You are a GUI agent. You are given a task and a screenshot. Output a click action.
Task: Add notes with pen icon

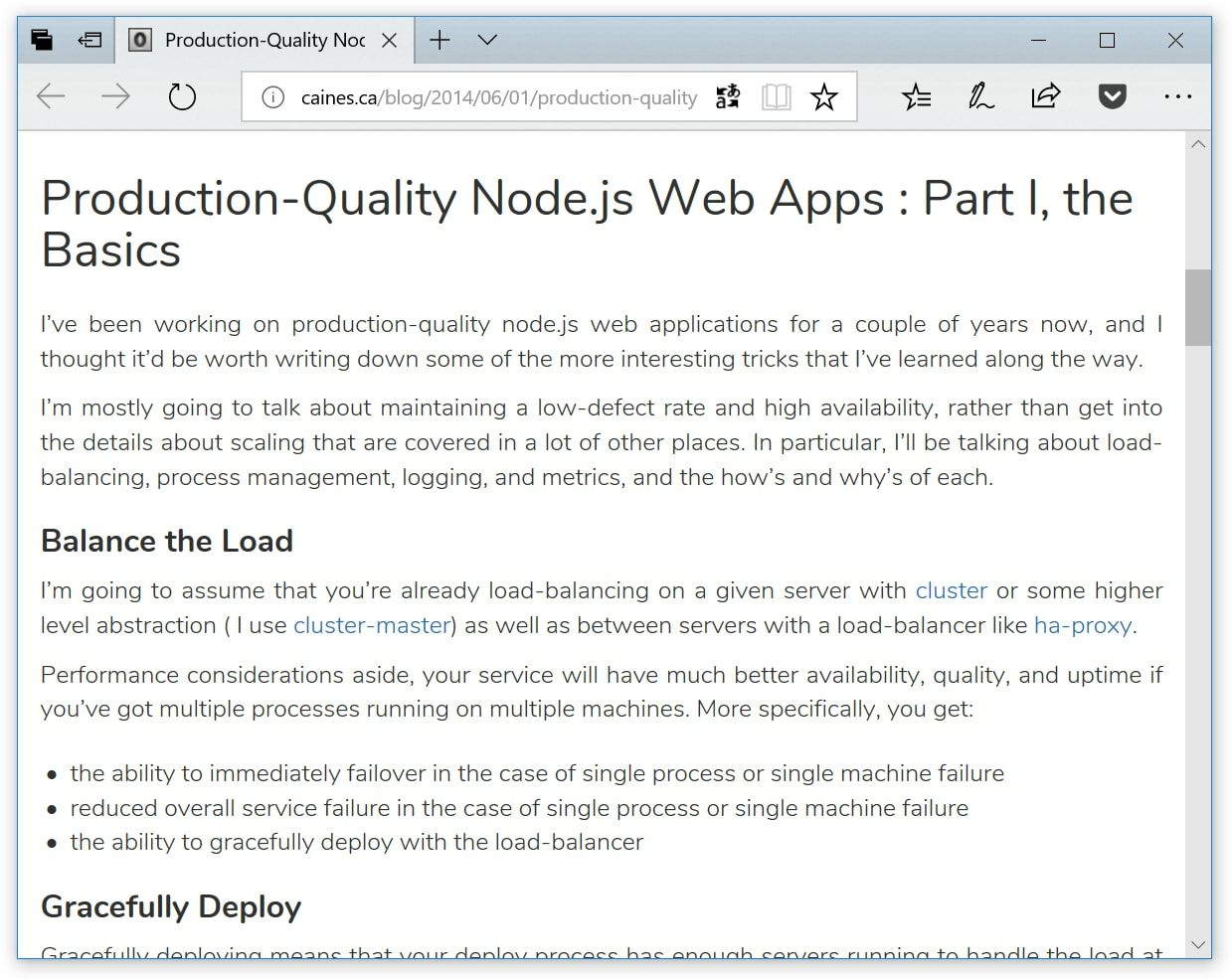(980, 96)
